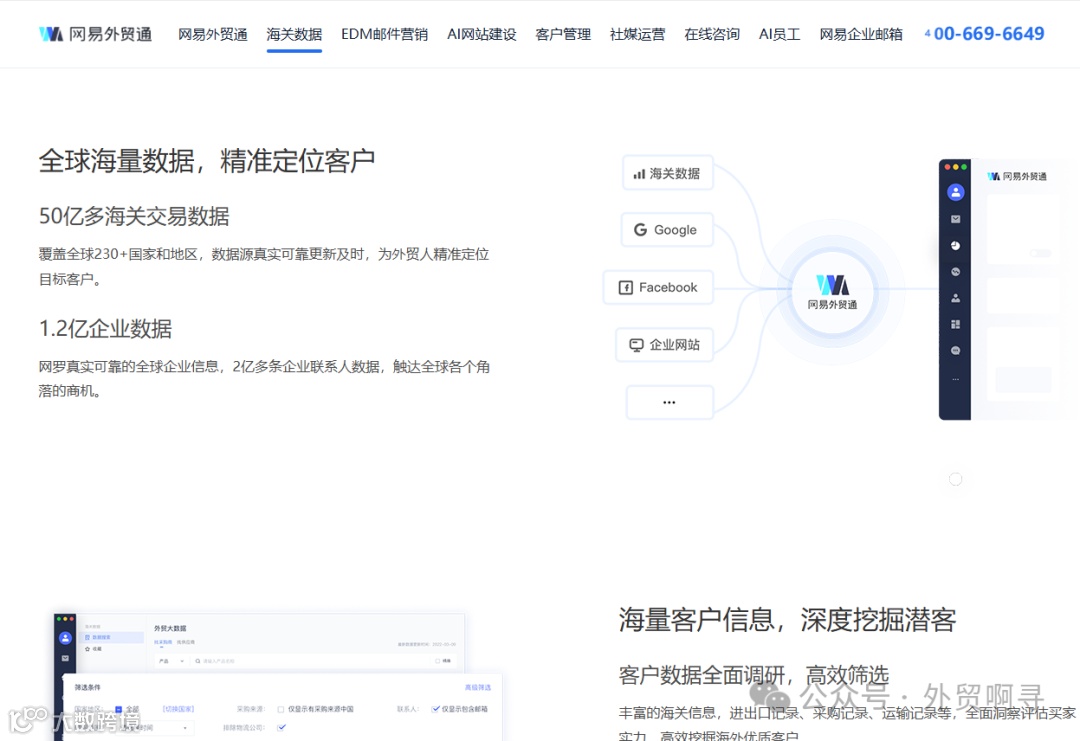Image resolution: width=1080 pixels, height=741 pixels.
Task: Open the AI员工 nav link
Action: click(x=779, y=34)
